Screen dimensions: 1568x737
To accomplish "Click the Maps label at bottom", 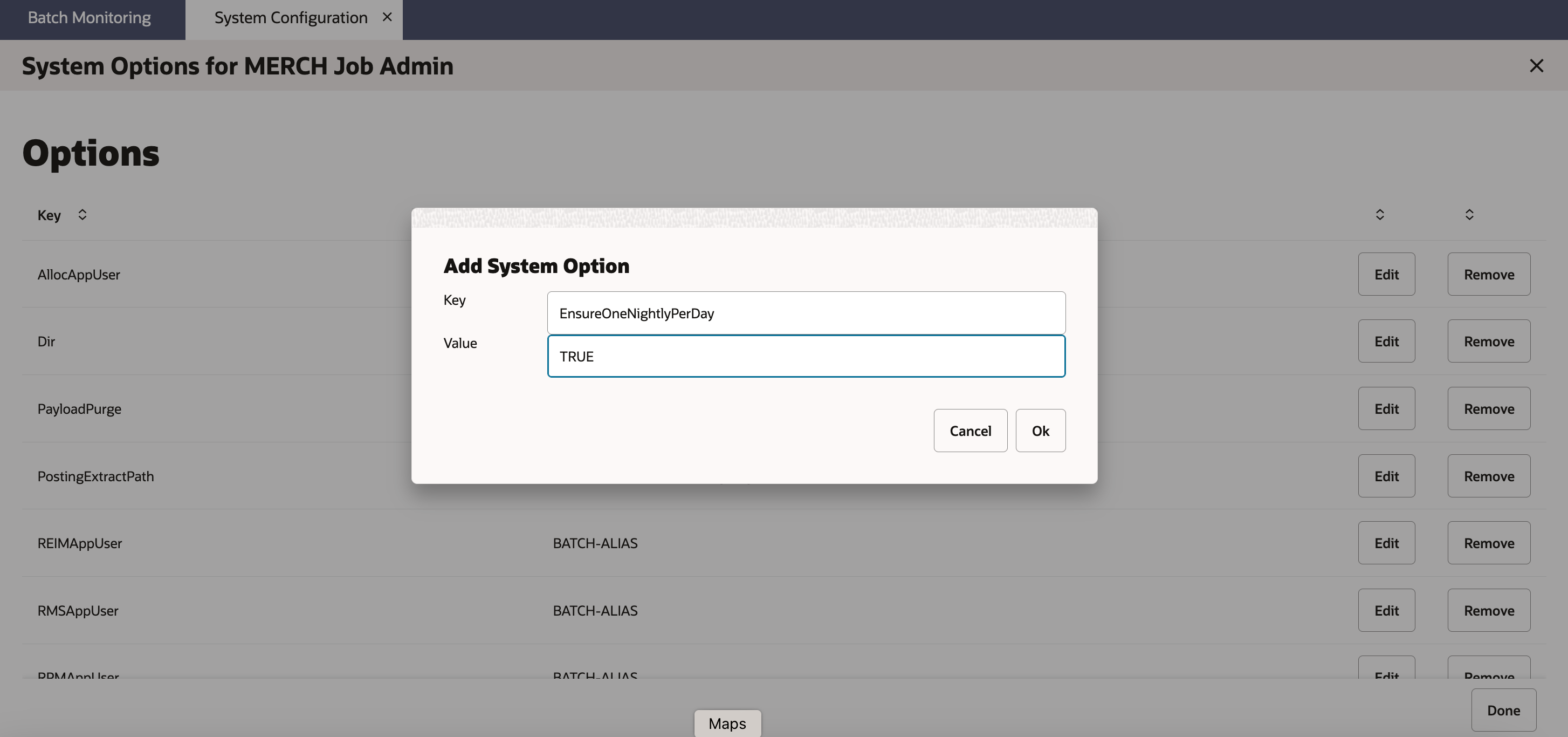I will pyautogui.click(x=727, y=724).
